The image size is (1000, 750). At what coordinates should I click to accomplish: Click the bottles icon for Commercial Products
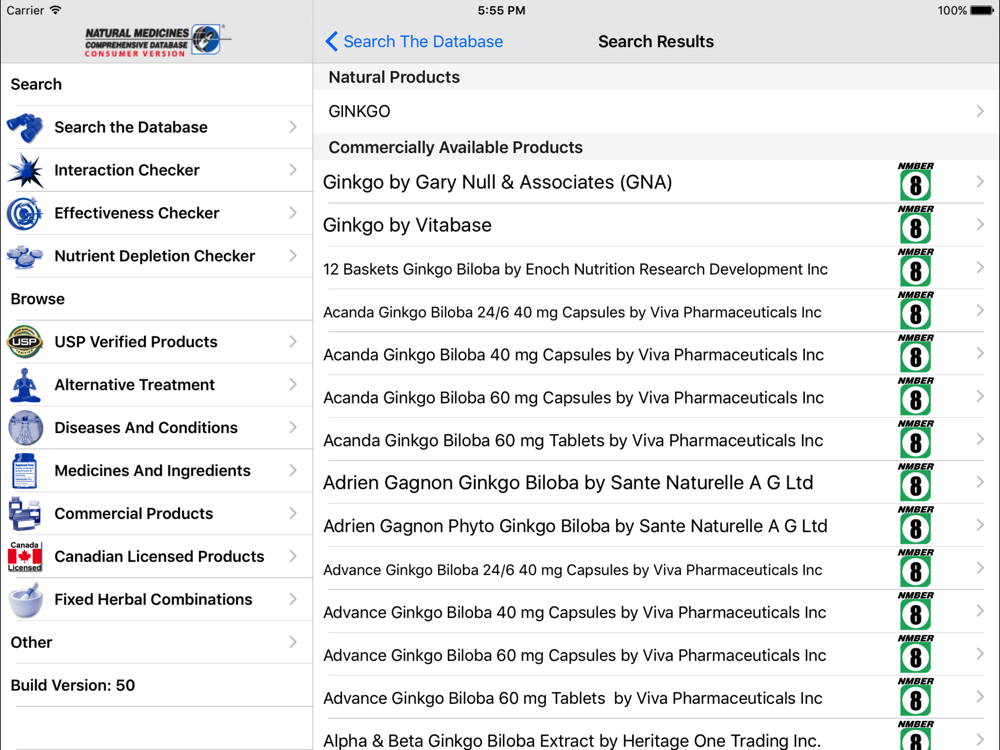(25, 514)
